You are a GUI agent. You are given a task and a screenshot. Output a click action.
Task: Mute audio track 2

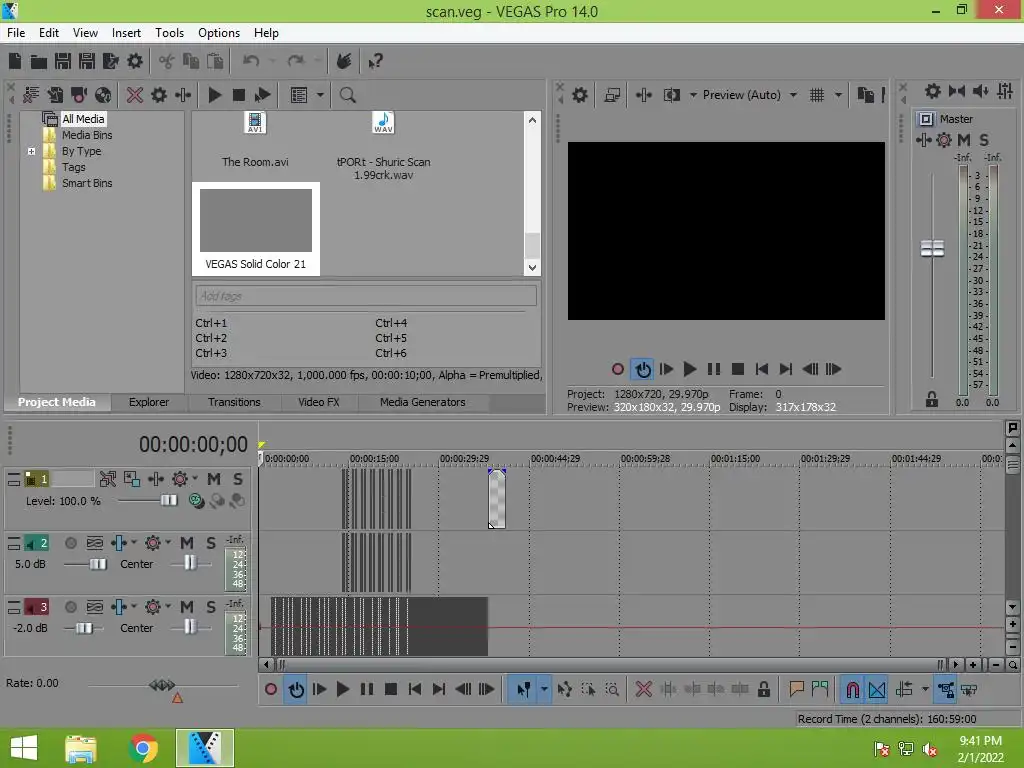pyautogui.click(x=187, y=543)
